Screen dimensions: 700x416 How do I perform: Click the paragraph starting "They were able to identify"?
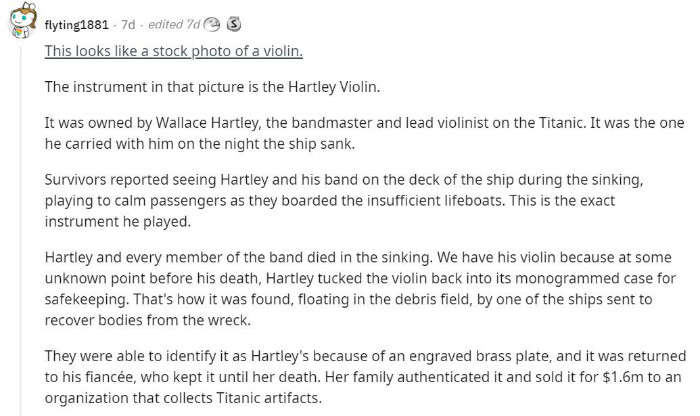365,377
